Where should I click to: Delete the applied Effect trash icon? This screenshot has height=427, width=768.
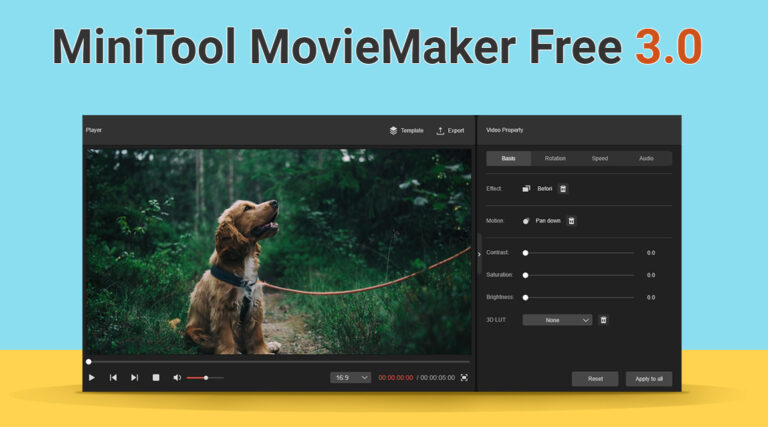pos(563,189)
